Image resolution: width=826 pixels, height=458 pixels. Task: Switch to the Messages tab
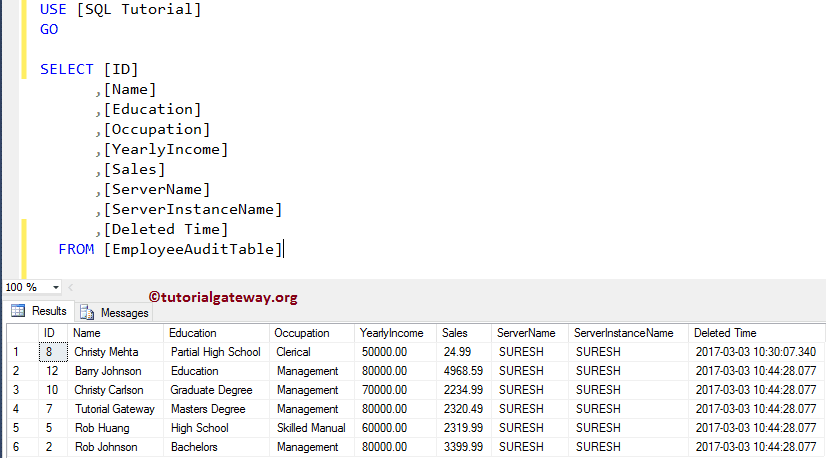(x=114, y=313)
